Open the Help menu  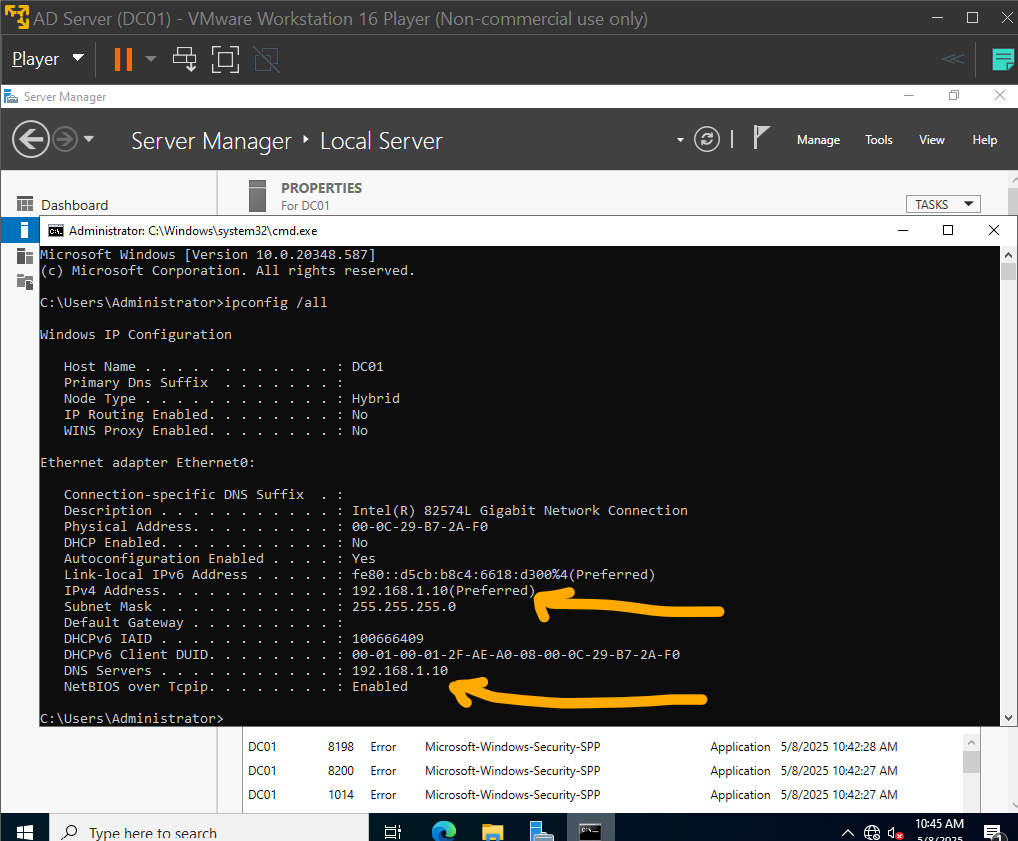(984, 140)
